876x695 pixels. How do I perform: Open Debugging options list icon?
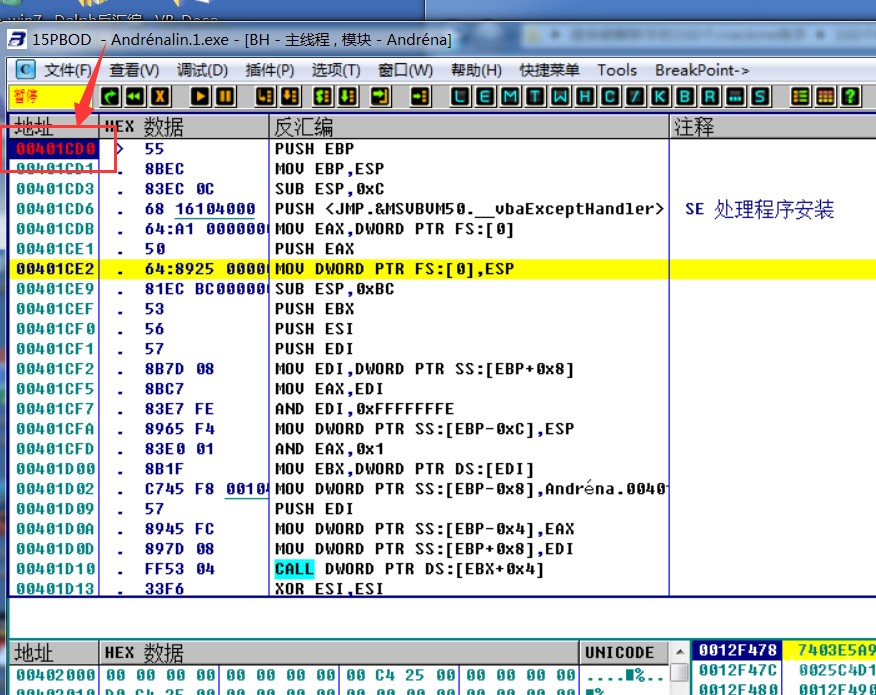pos(800,97)
